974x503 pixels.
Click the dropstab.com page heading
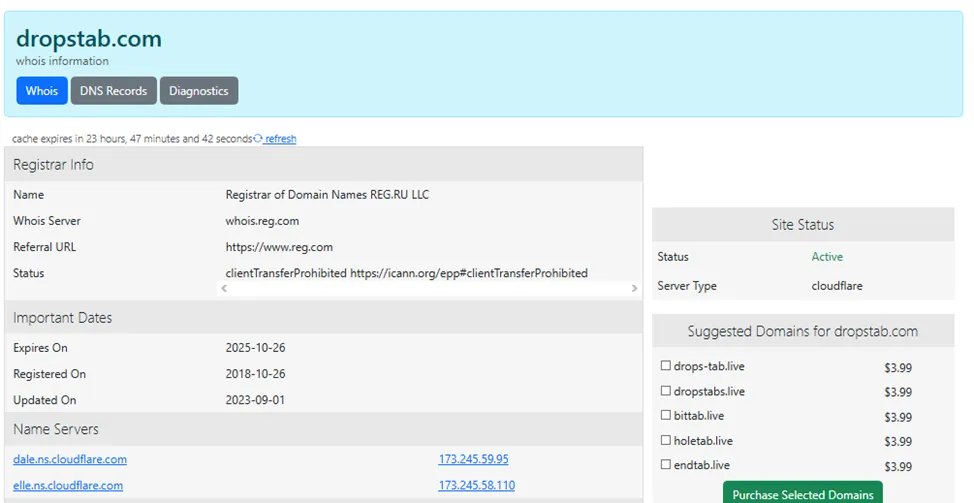point(89,39)
